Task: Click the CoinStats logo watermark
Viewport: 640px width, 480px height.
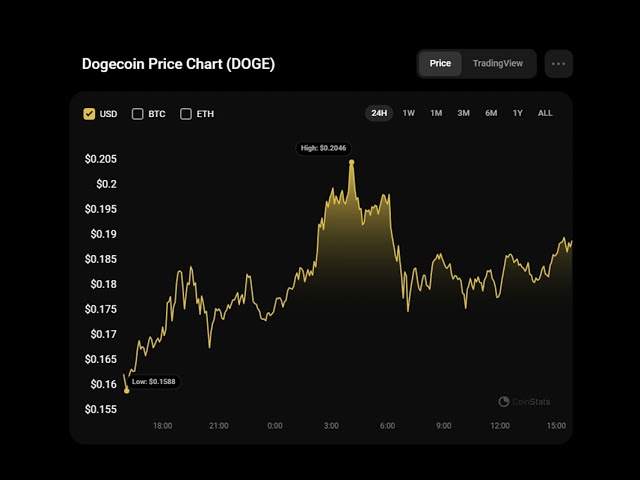Action: pyautogui.click(x=525, y=402)
